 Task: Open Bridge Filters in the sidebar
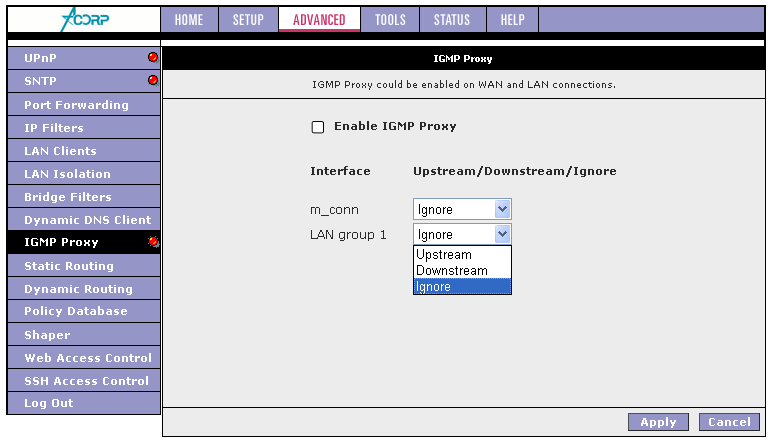click(x=84, y=197)
